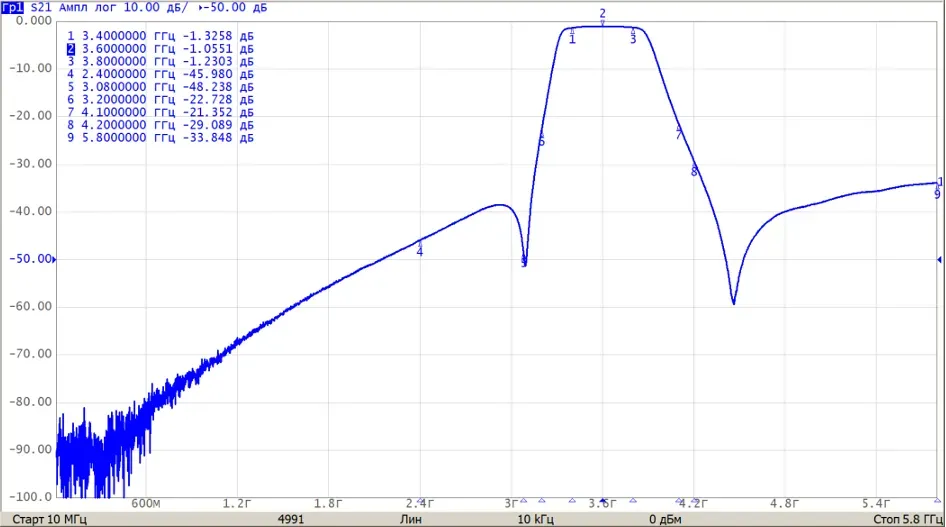Select marker table row 3 at 3.8000000 ГГц
This screenshot has width=946, height=527.
pyautogui.click(x=160, y=62)
